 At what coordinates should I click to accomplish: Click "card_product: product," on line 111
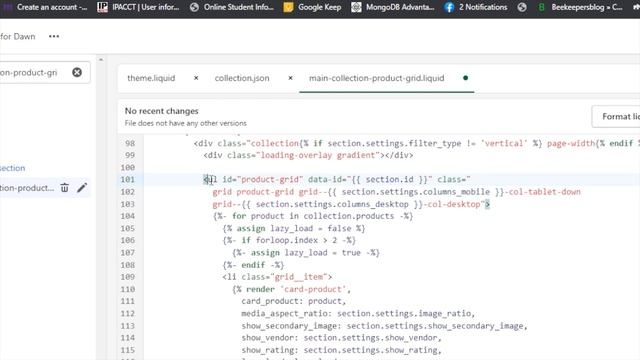(293, 301)
